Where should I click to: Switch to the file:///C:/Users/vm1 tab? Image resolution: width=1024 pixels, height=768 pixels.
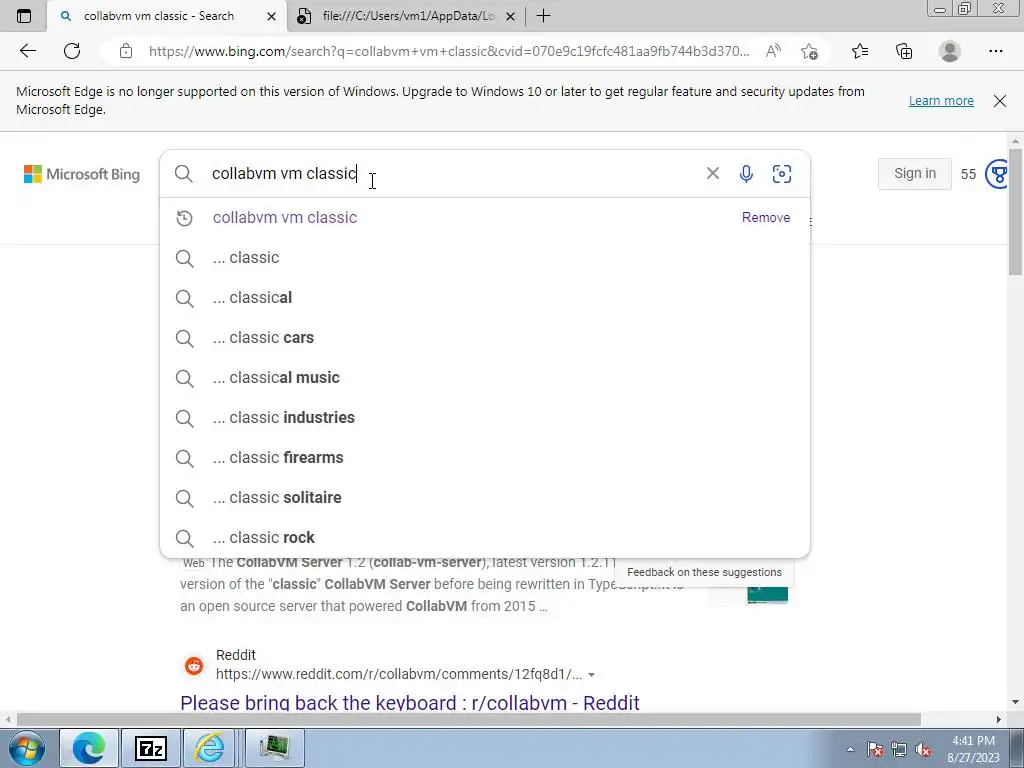[406, 16]
